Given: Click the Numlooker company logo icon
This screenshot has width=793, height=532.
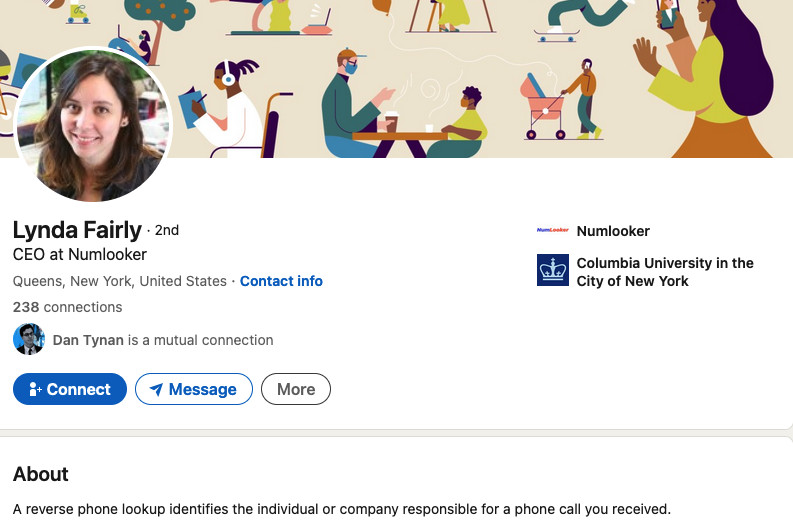Looking at the screenshot, I should point(553,230).
